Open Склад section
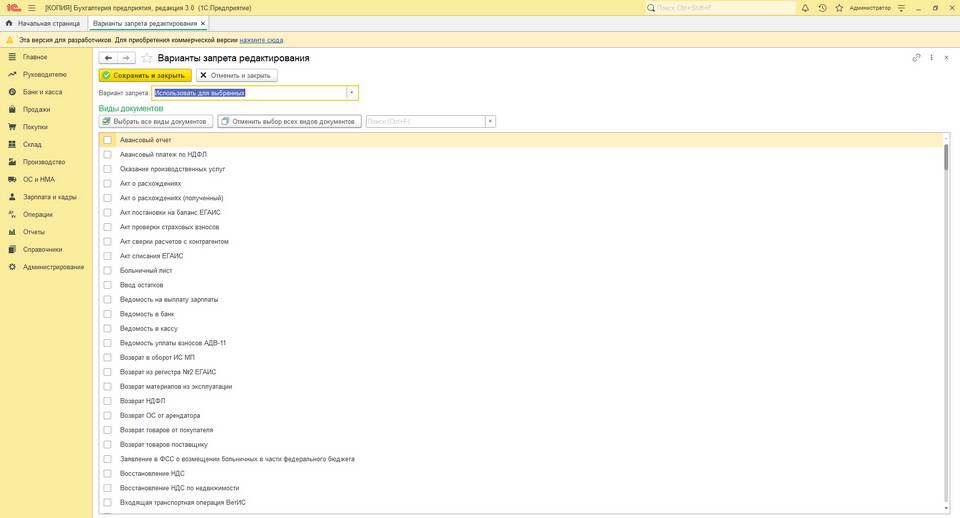Viewport: 960px width, 518px height. click(32, 145)
